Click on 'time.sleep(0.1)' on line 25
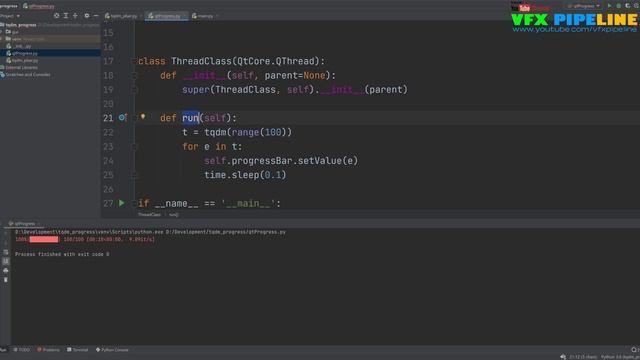 tap(245, 175)
